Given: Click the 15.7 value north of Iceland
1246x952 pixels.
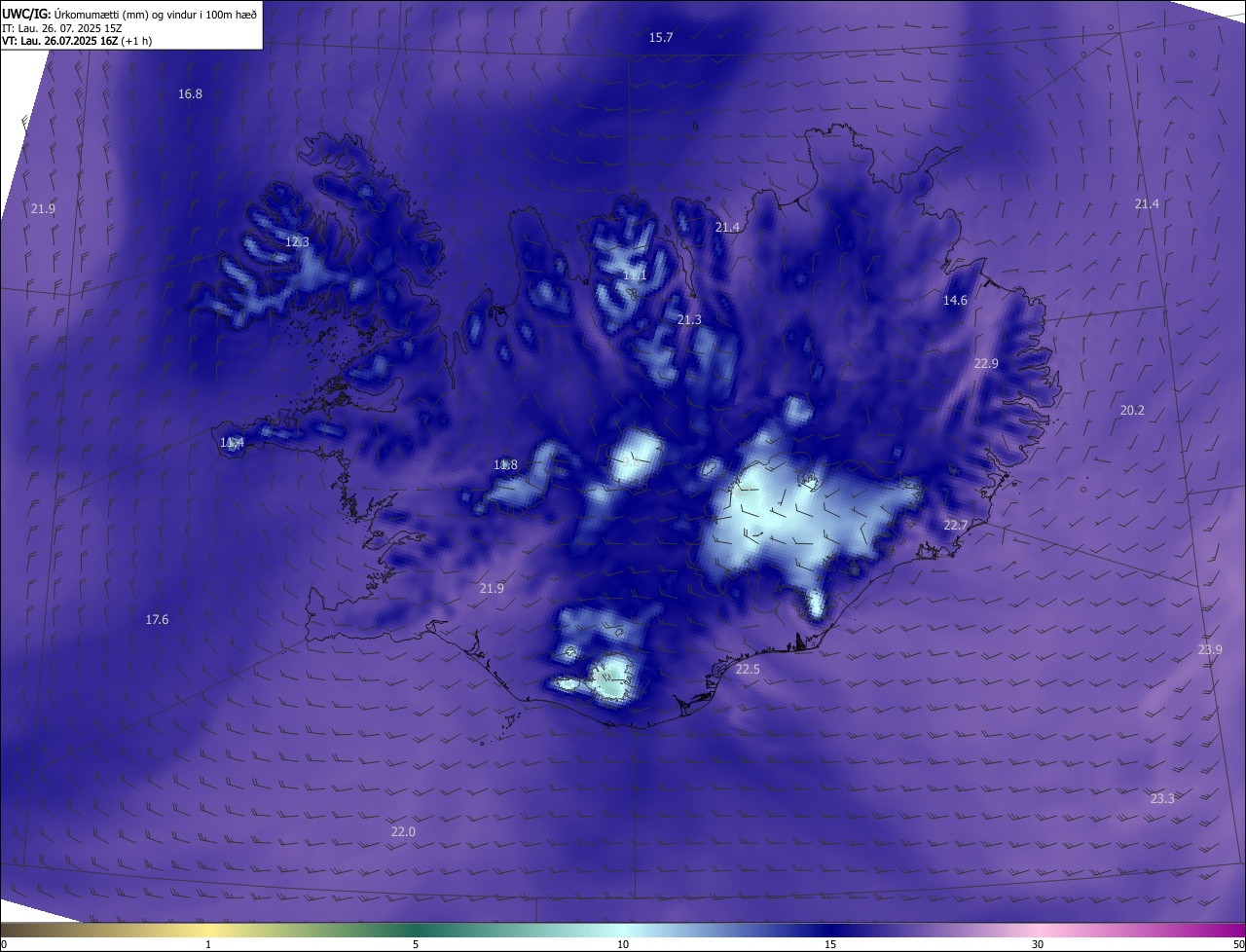Looking at the screenshot, I should point(661,37).
